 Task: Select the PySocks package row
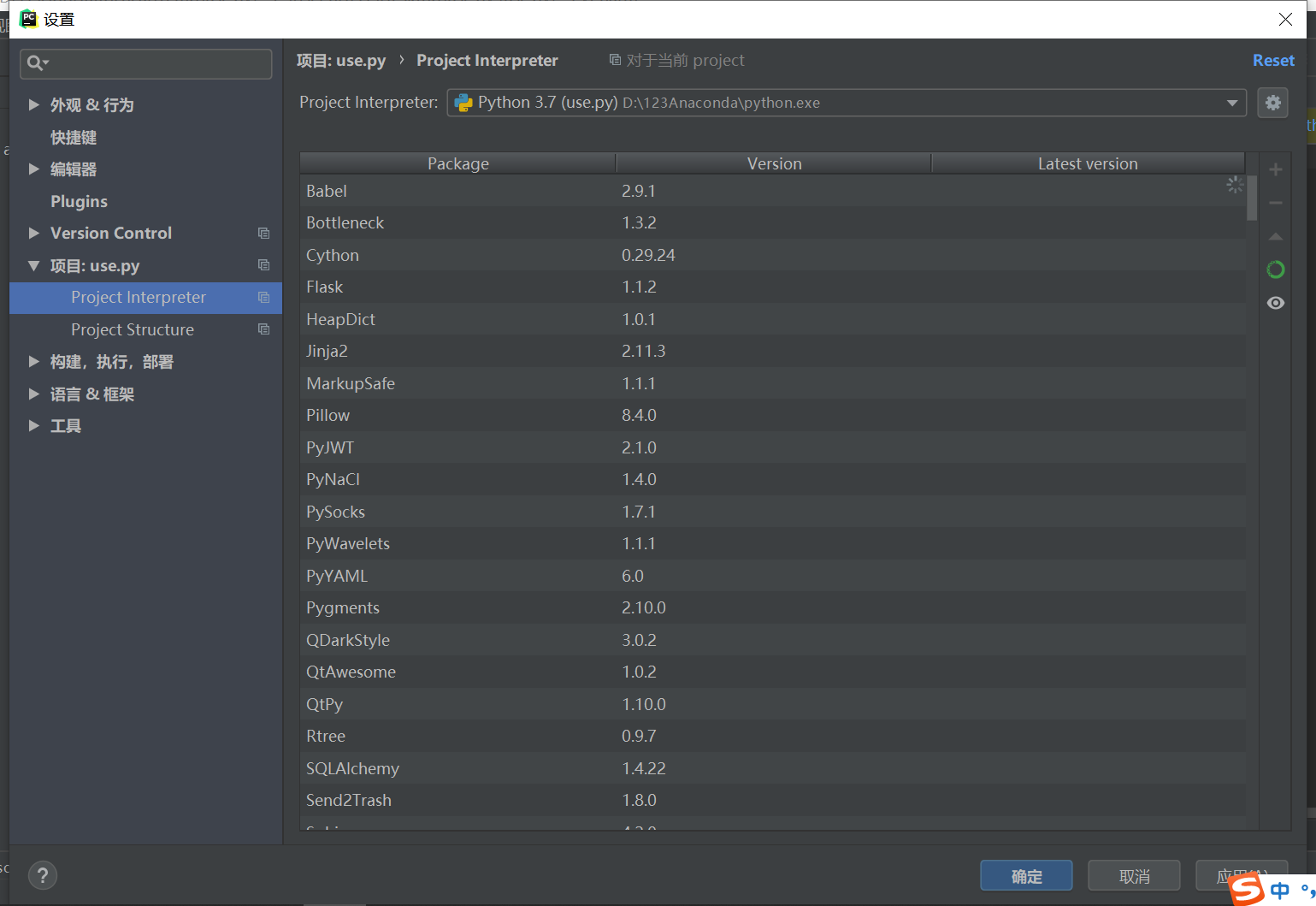(x=773, y=512)
